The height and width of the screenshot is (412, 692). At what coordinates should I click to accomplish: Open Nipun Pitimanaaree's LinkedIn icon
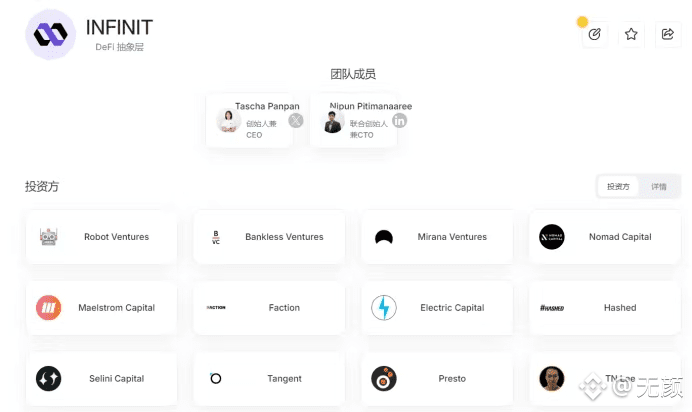pyautogui.click(x=399, y=120)
